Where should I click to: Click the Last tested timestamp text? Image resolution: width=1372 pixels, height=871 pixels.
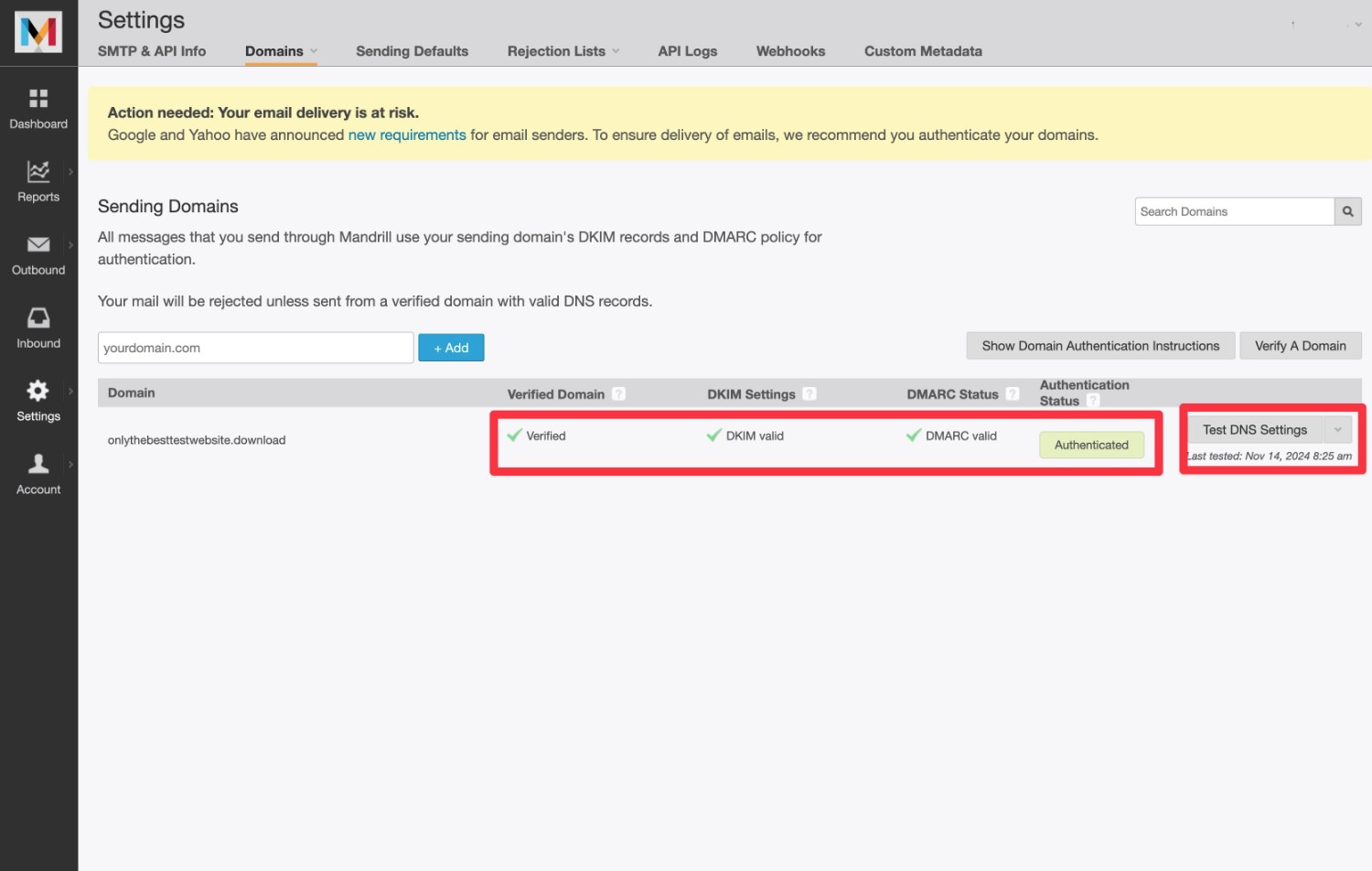tap(1270, 456)
